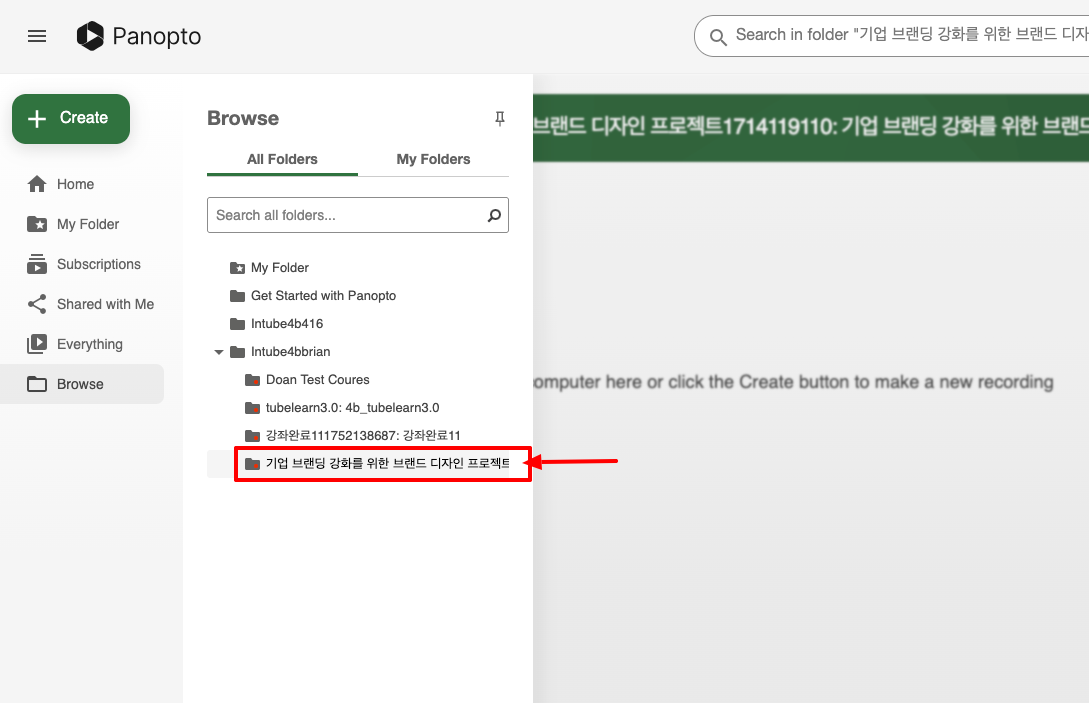1089x703 pixels.
Task: Open Shared with Me
Action: (82, 304)
